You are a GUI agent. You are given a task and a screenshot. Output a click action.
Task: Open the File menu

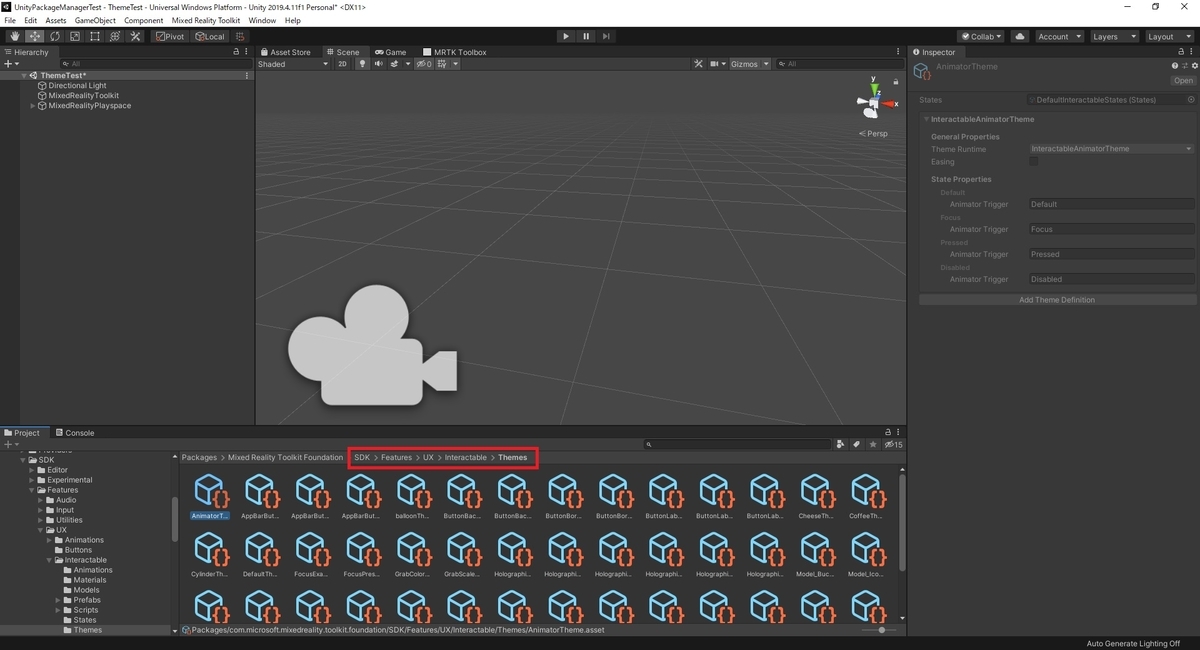pos(10,20)
